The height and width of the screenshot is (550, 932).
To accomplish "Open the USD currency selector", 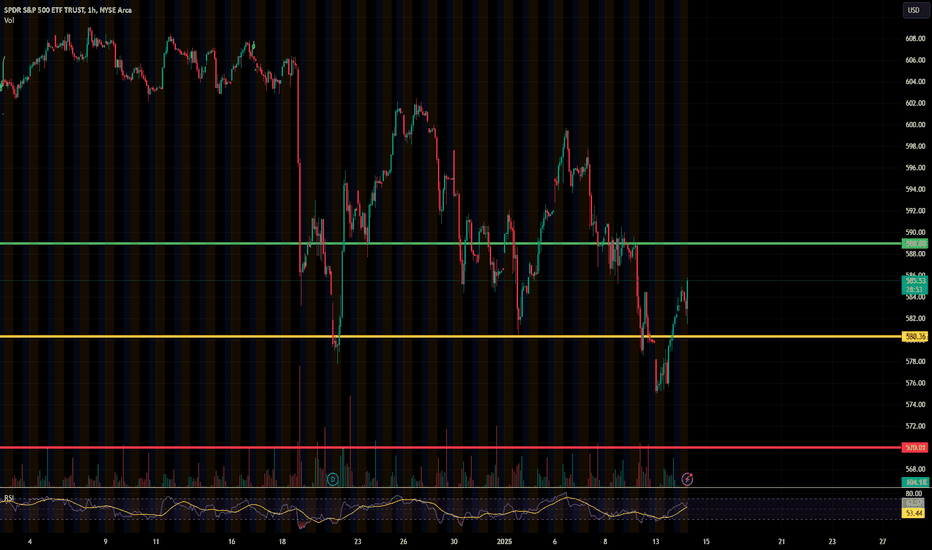I will [x=914, y=10].
